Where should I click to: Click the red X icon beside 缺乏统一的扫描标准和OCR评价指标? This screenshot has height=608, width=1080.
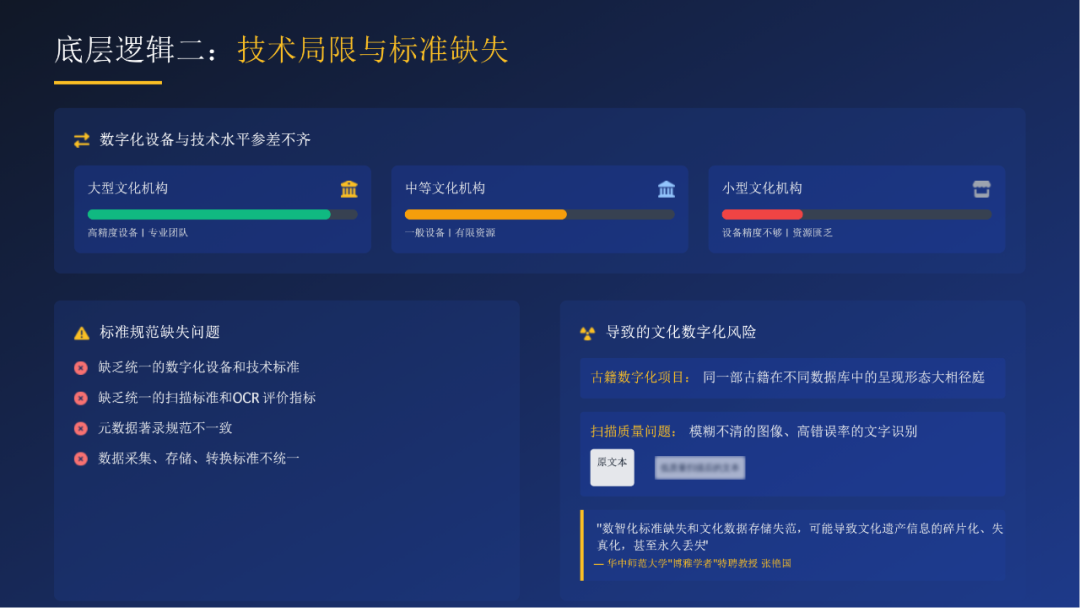click(x=81, y=398)
